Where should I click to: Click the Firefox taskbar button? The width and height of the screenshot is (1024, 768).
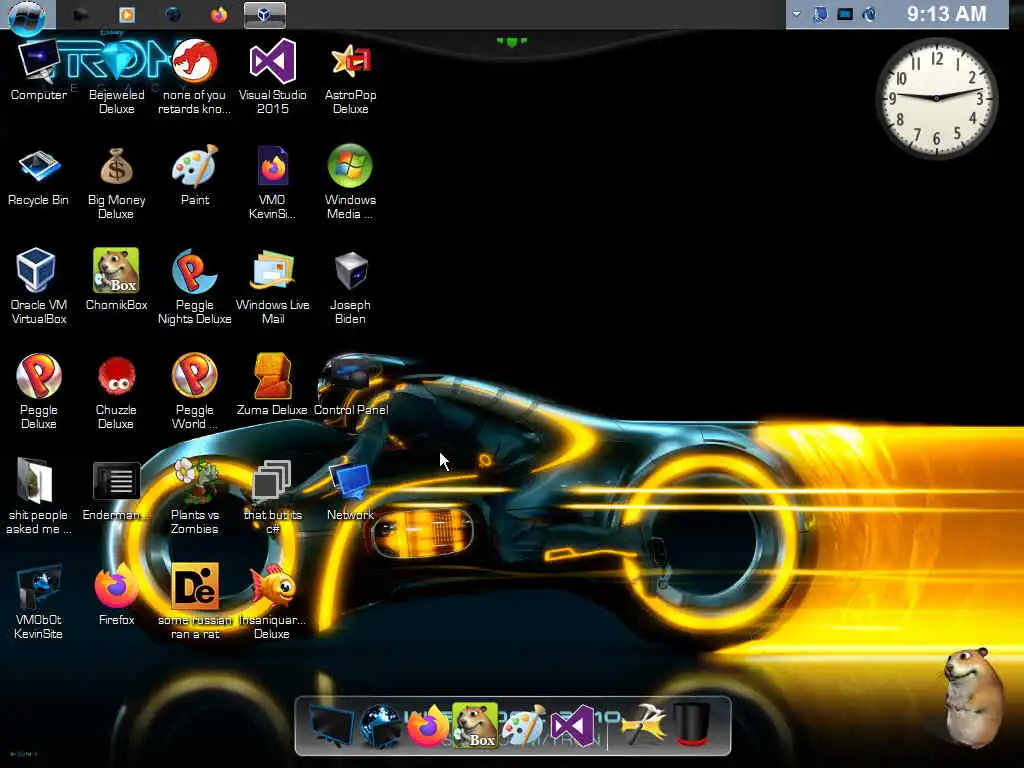(x=219, y=14)
